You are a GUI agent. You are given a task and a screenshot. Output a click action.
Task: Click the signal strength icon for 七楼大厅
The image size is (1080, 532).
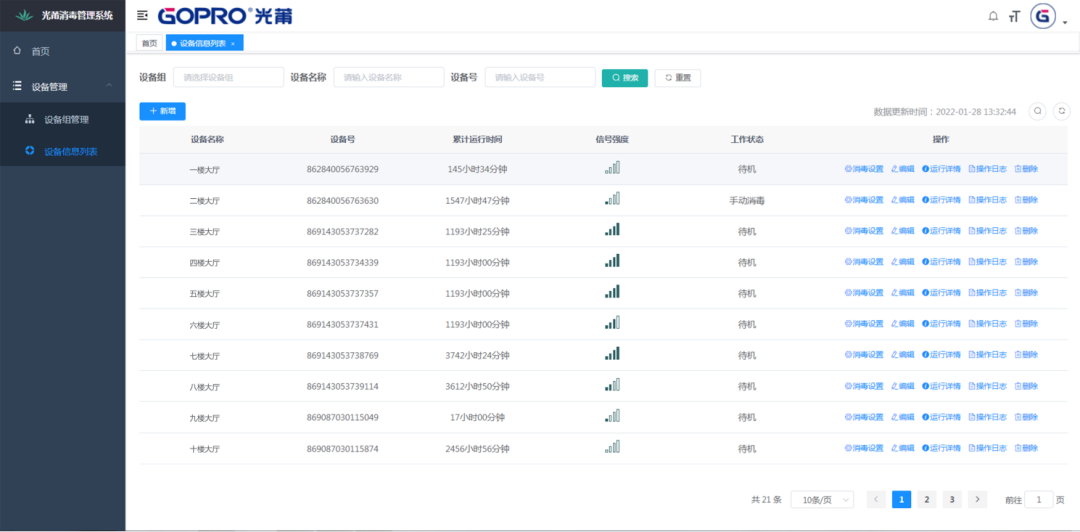[x=612, y=354]
